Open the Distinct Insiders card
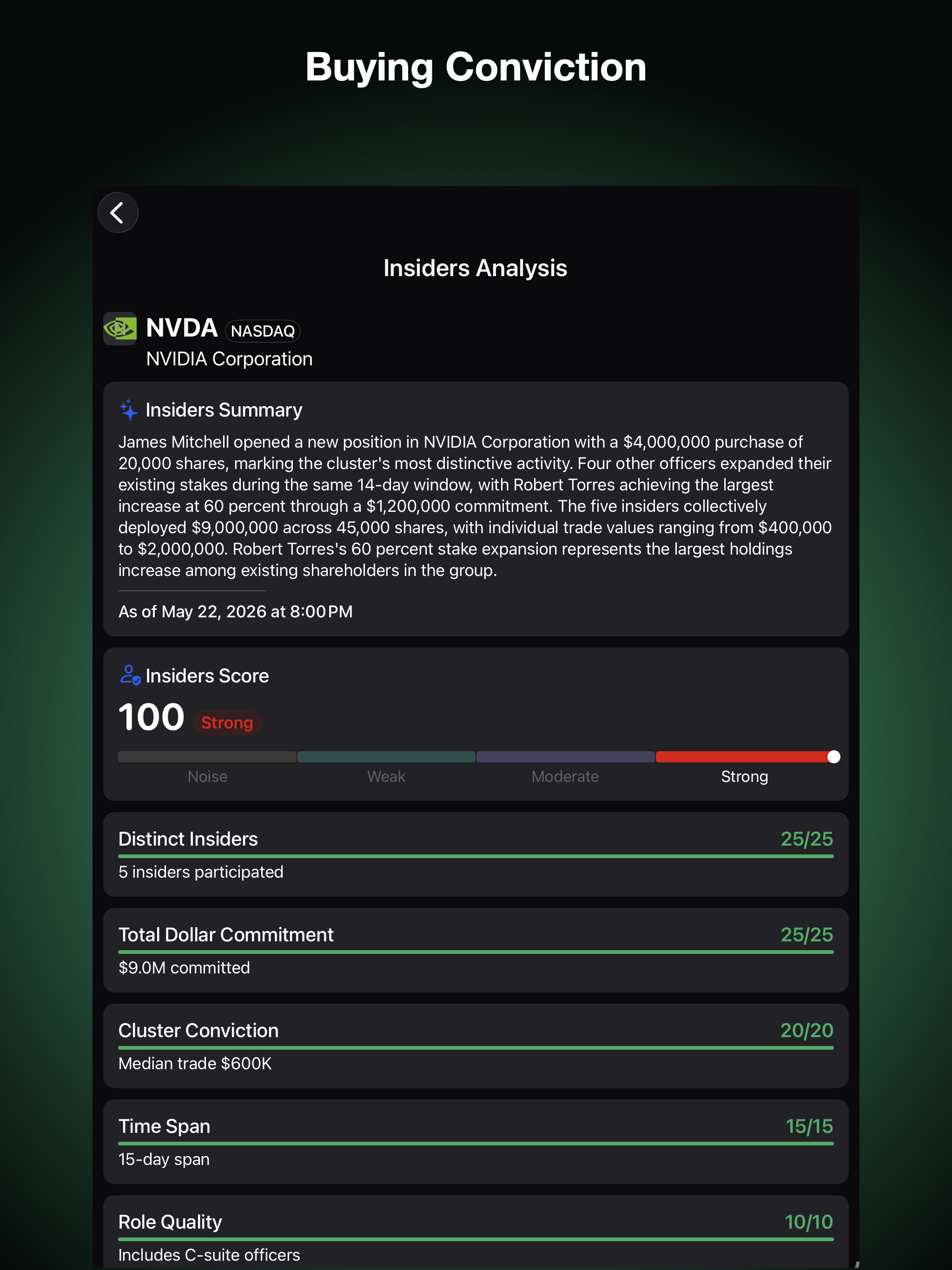952x1270 pixels. [476, 854]
